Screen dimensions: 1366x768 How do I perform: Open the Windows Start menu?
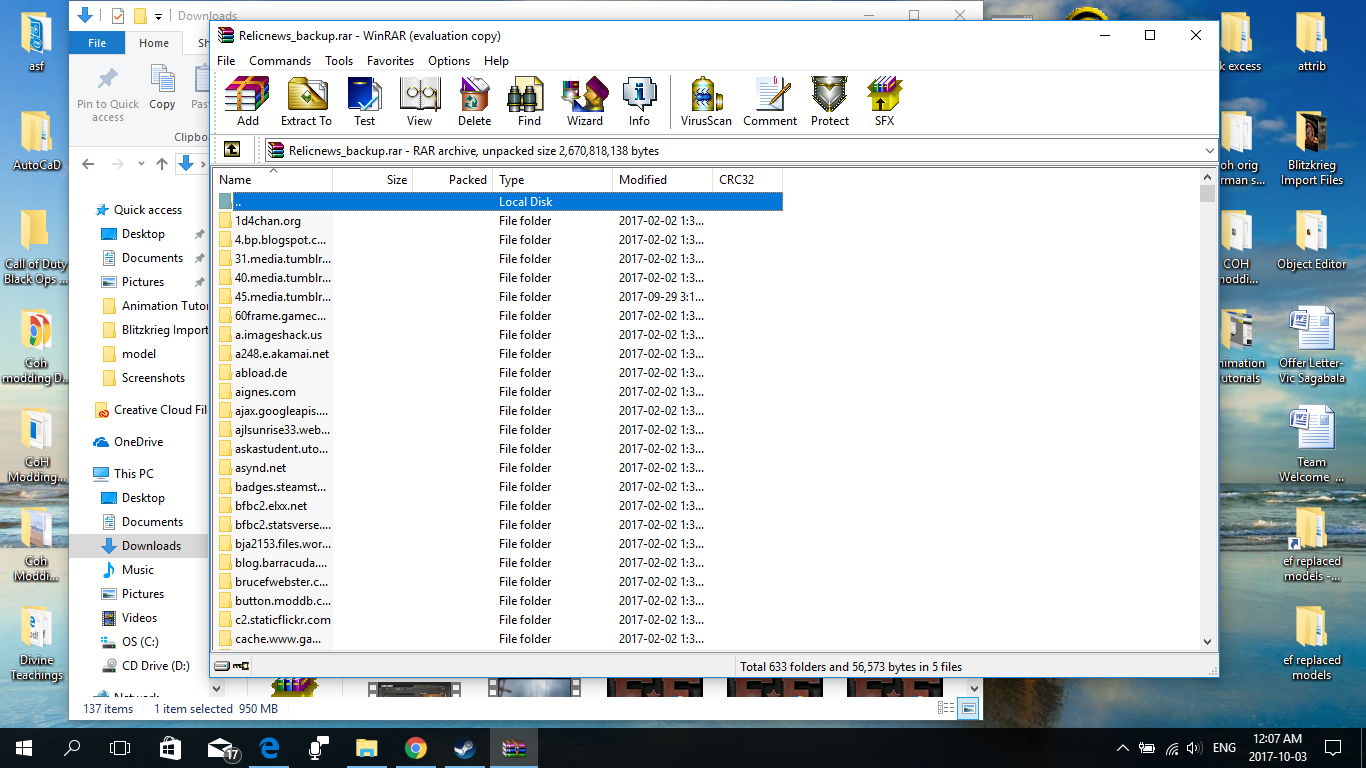click(x=24, y=748)
